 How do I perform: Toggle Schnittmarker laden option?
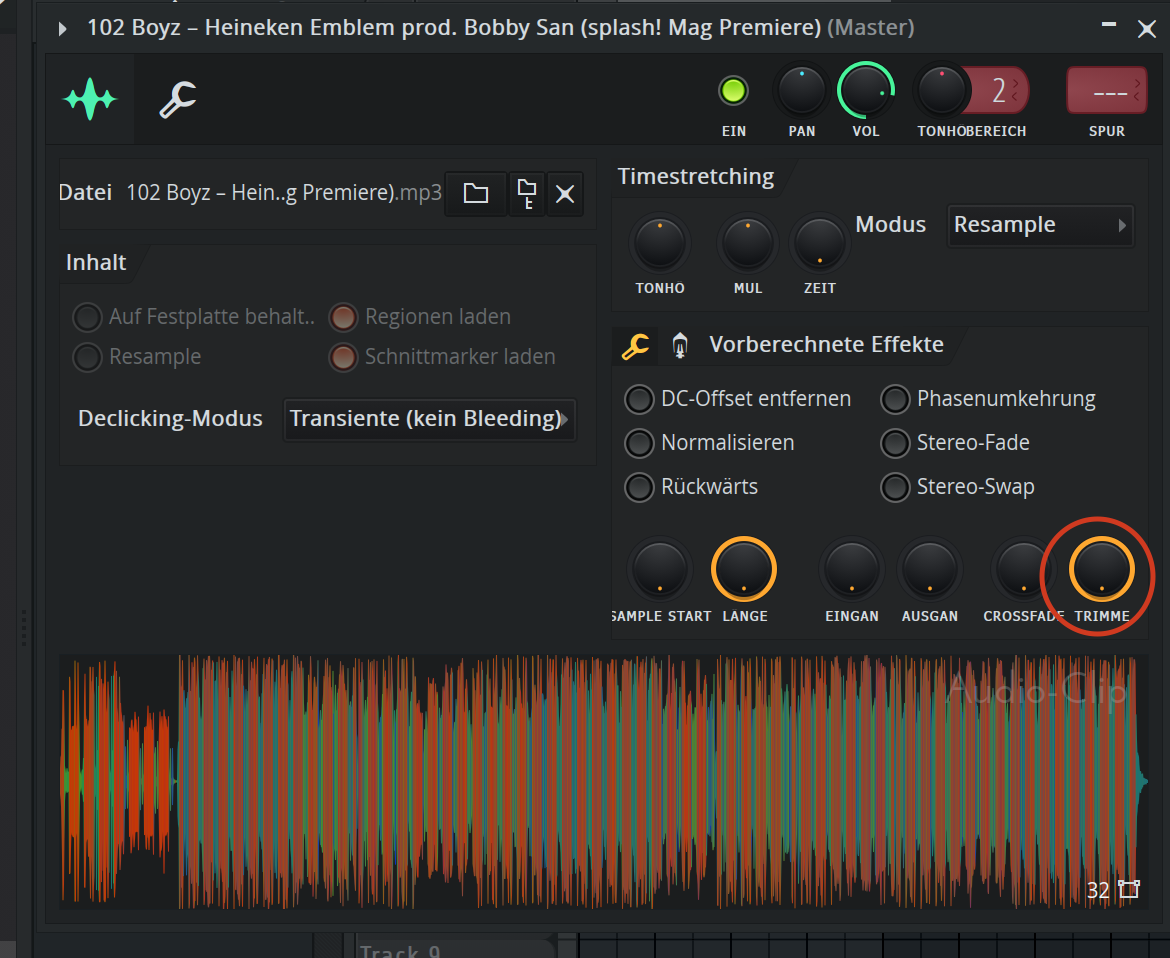(343, 357)
